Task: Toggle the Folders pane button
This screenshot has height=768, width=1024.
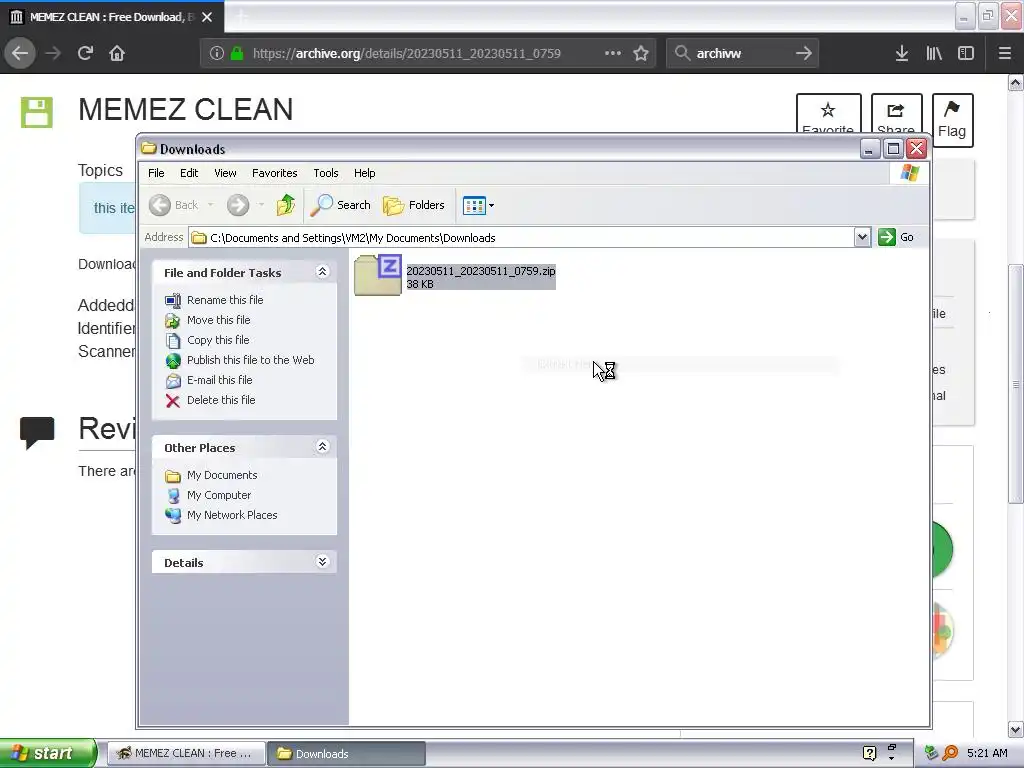Action: click(413, 205)
